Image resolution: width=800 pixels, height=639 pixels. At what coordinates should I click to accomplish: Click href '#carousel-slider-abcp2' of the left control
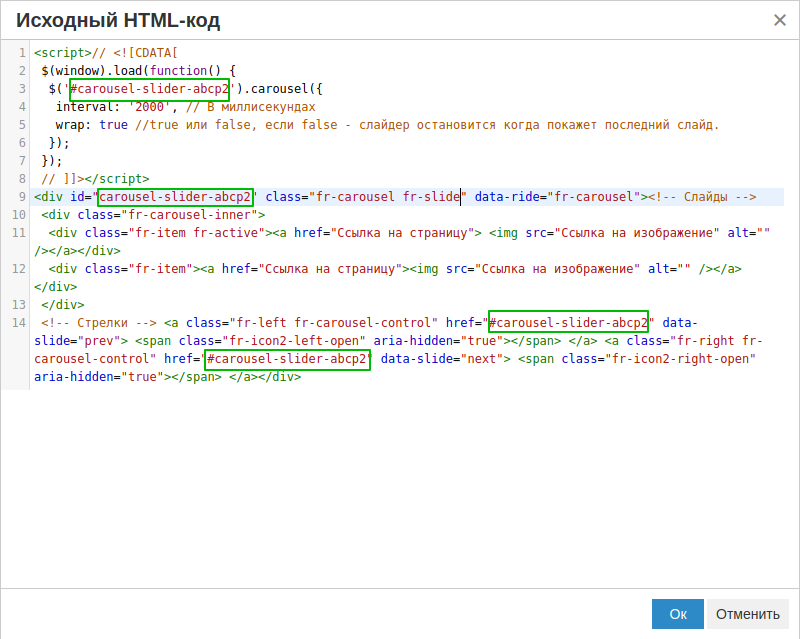(x=568, y=323)
